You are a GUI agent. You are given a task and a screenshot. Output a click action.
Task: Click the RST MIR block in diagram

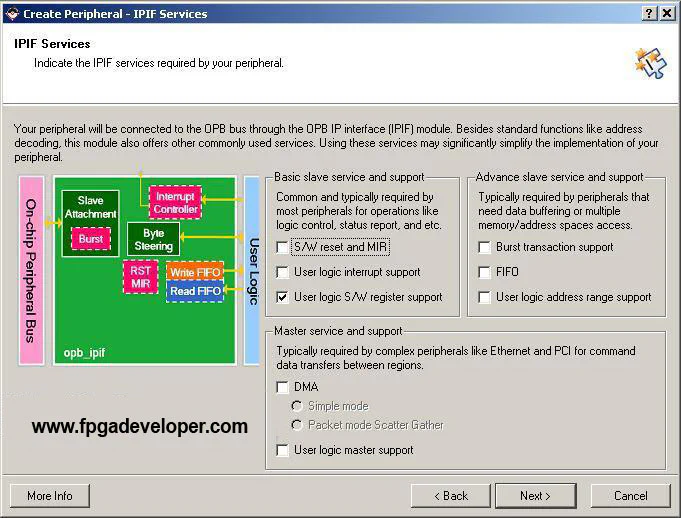140,277
